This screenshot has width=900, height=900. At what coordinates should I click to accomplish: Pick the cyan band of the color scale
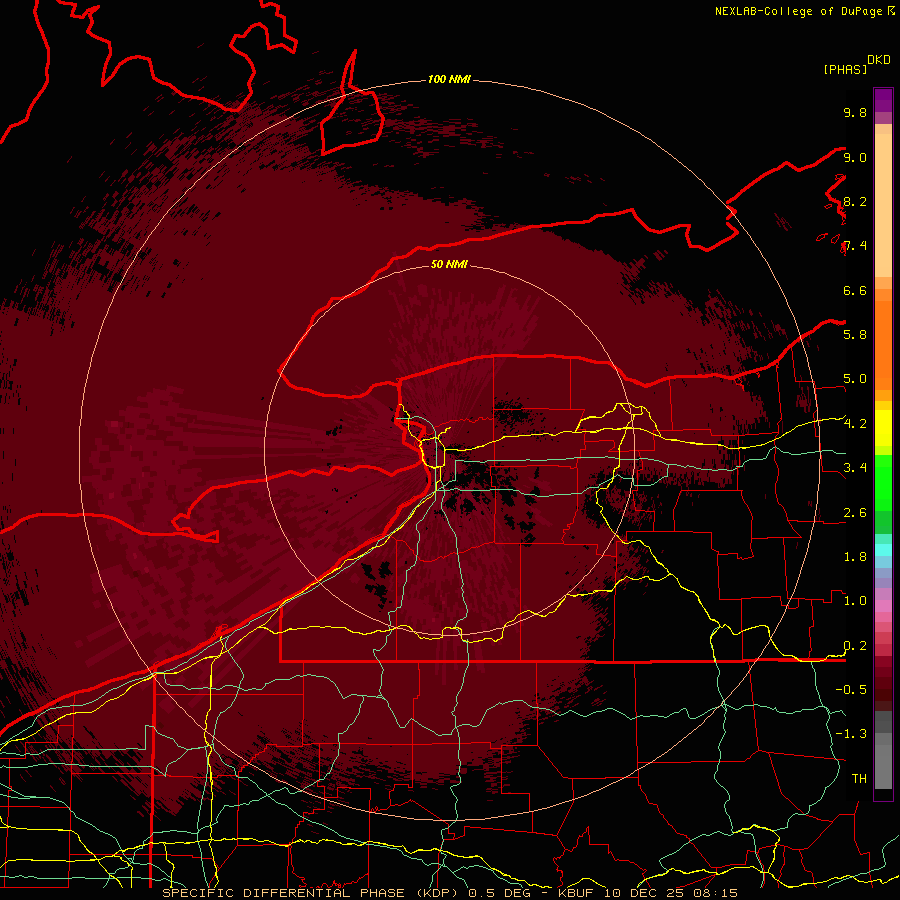tap(883, 549)
